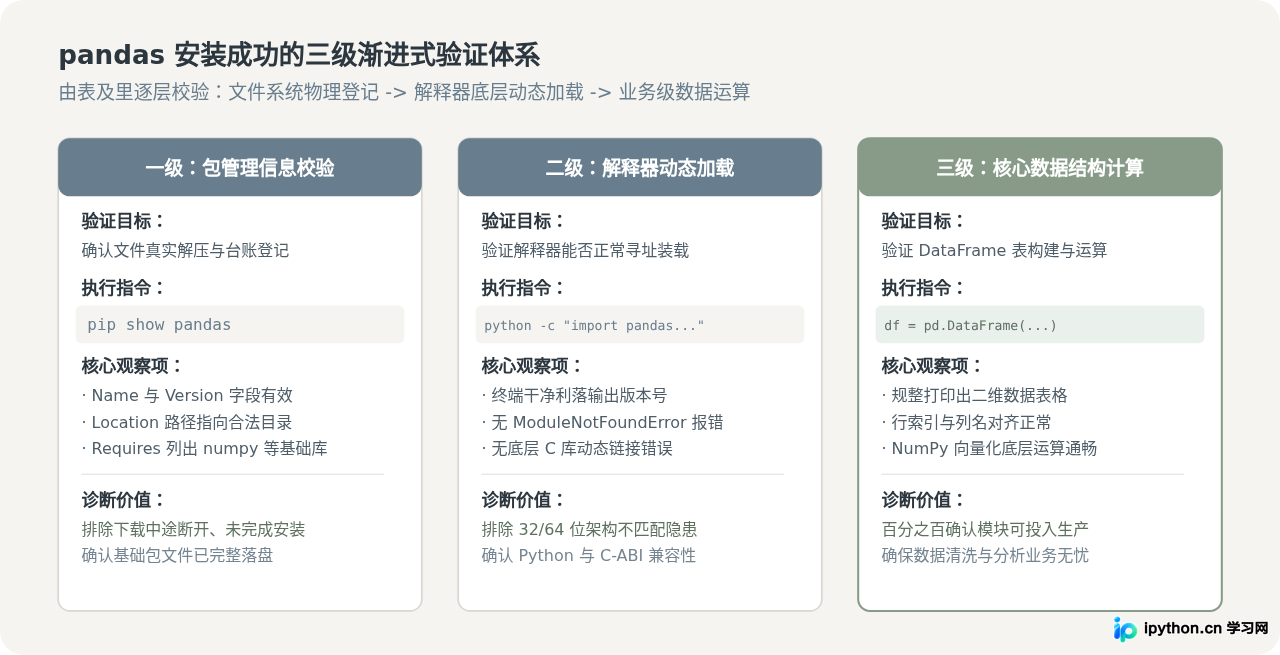Click '排除 32/64 位架构不匹配隐患' text
The width and height of the screenshot is (1280, 655).
589,529
